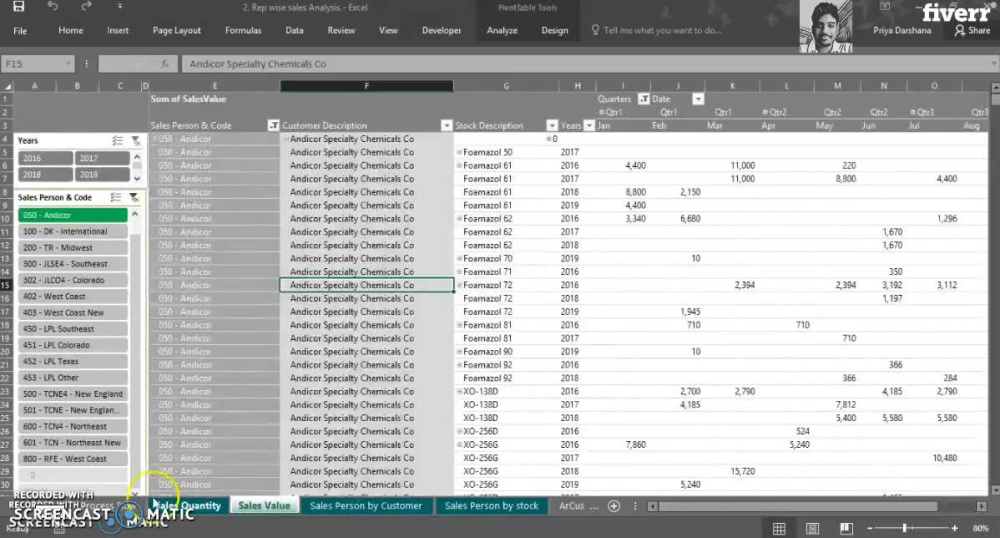1000x538 pixels.
Task: Open the Review ribbon tab
Action: tap(341, 31)
